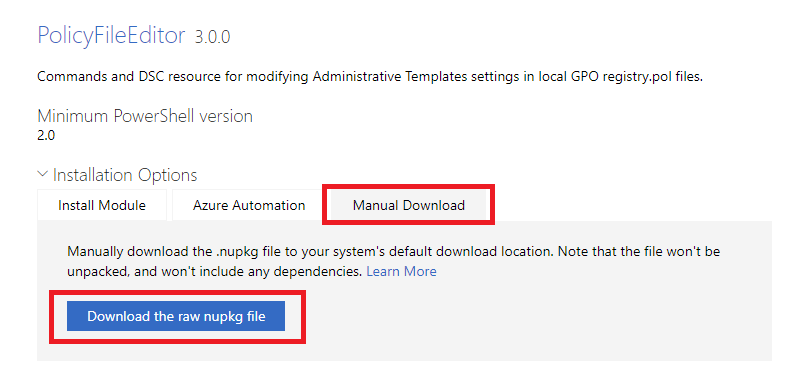790x372 pixels.
Task: Open the Learn More link
Action: point(401,271)
